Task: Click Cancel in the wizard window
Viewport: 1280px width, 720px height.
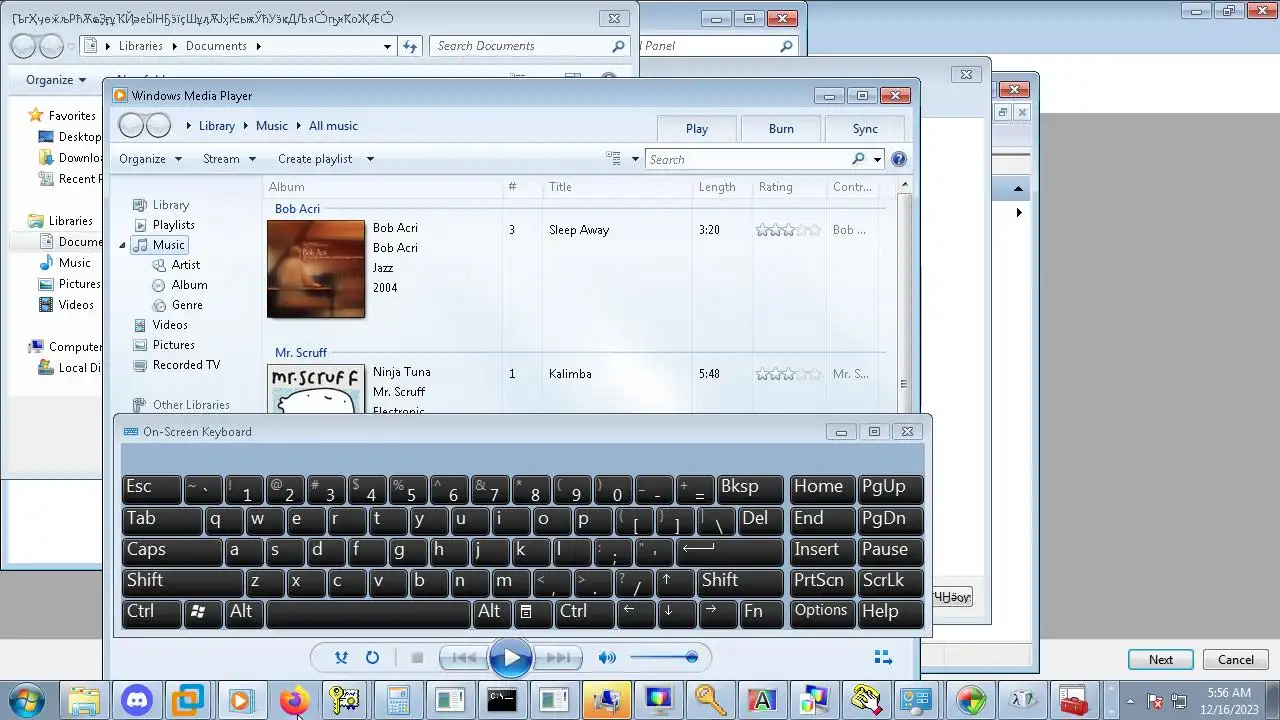Action: coord(1235,659)
